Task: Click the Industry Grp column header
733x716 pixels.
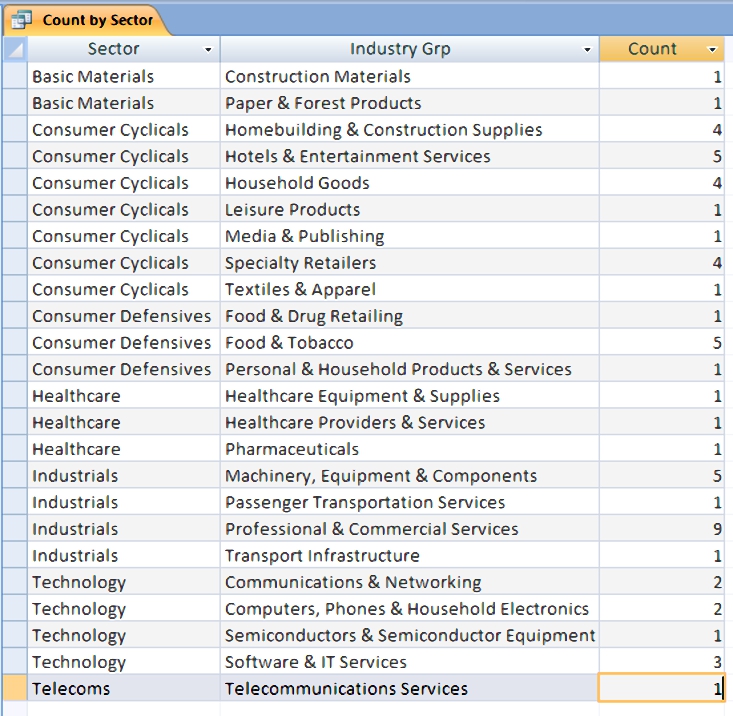Action: coord(410,49)
